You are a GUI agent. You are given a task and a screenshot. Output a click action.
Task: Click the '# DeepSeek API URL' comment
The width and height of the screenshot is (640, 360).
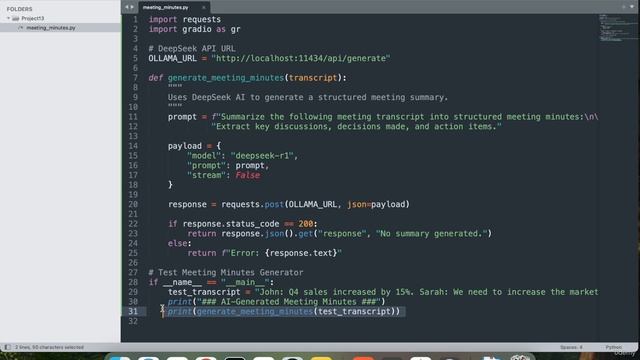pos(192,49)
